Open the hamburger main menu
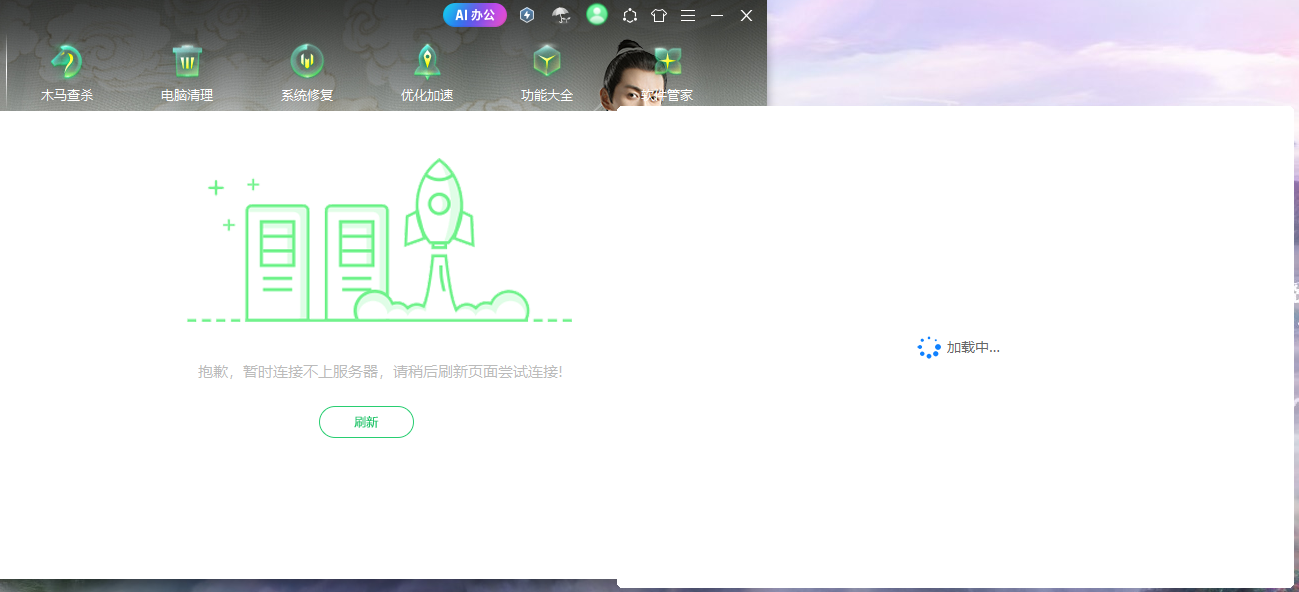 [x=688, y=15]
